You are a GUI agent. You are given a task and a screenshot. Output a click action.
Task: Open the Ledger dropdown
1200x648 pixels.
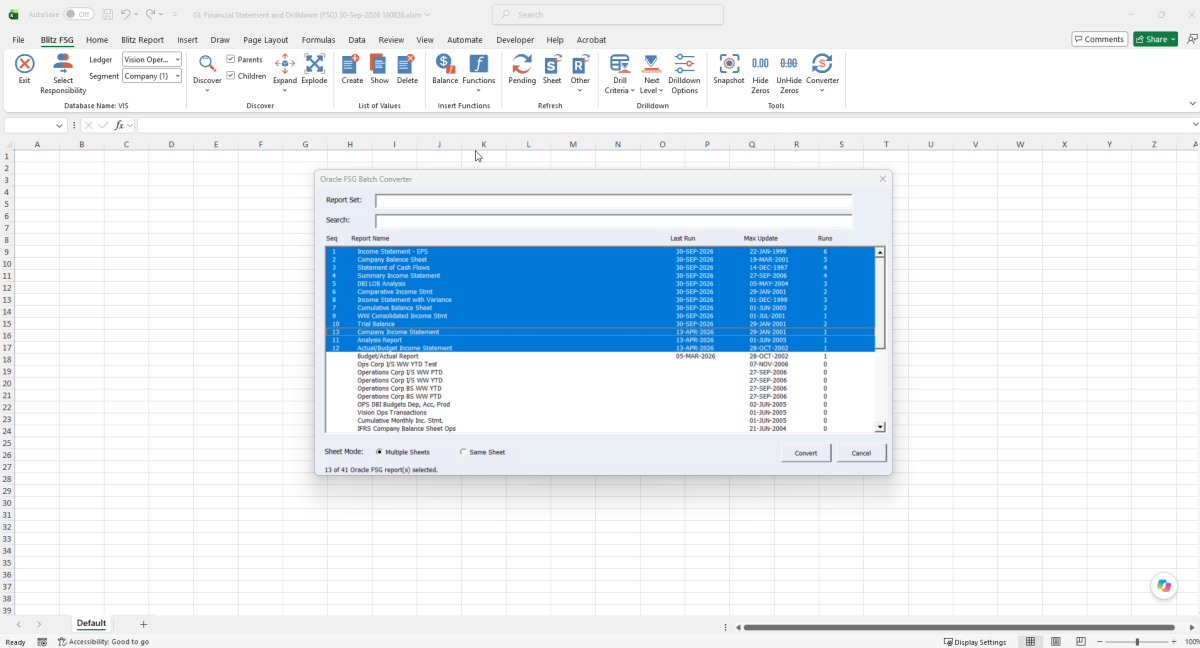click(x=177, y=60)
